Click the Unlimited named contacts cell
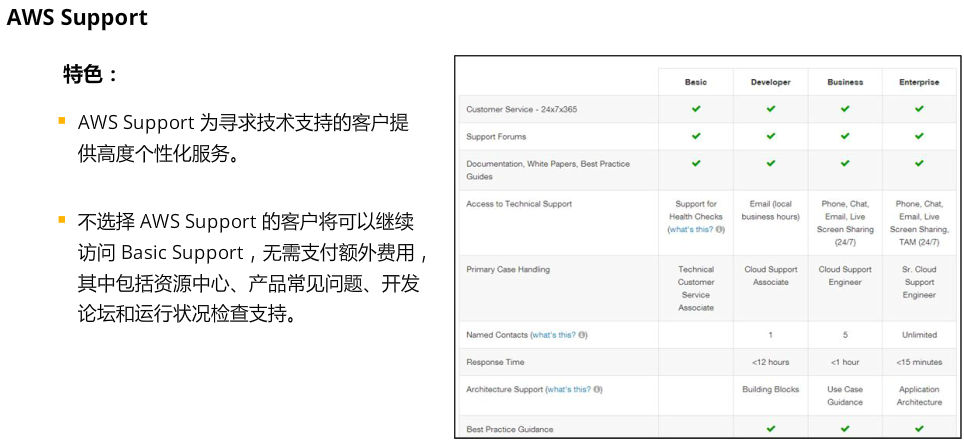The height and width of the screenshot is (444, 964). pyautogui.click(x=919, y=335)
